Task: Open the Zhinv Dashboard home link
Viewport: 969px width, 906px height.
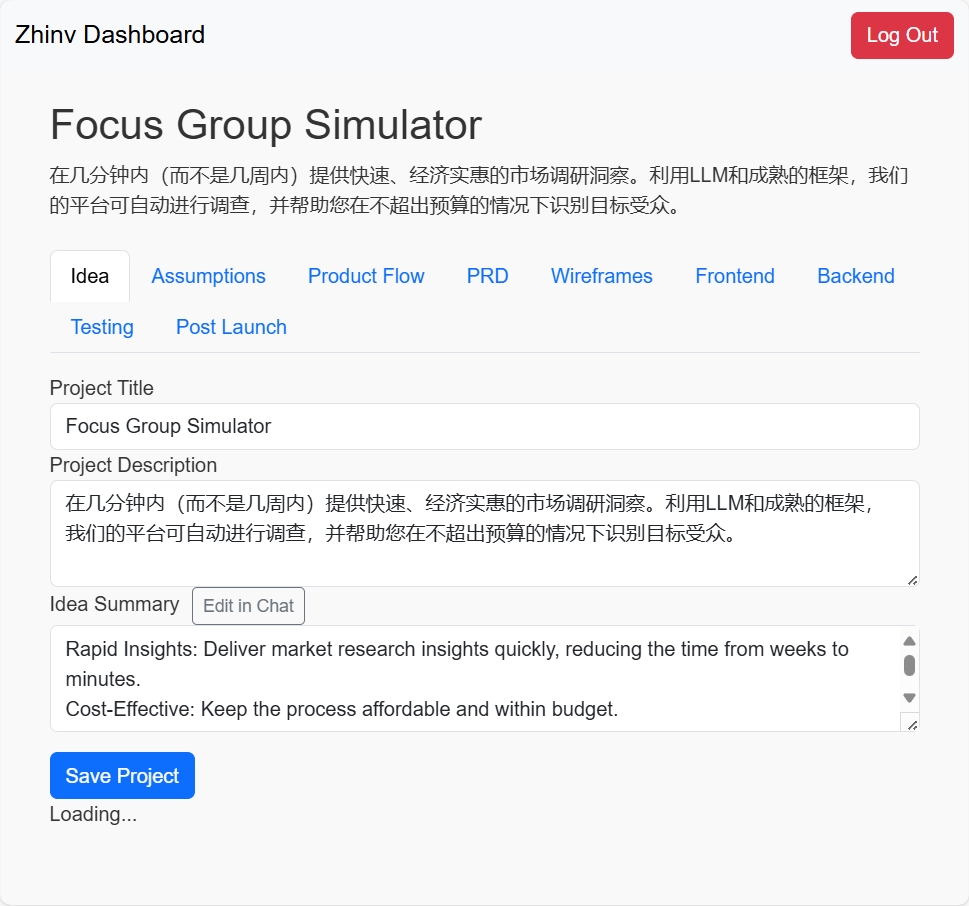Action: 110,35
